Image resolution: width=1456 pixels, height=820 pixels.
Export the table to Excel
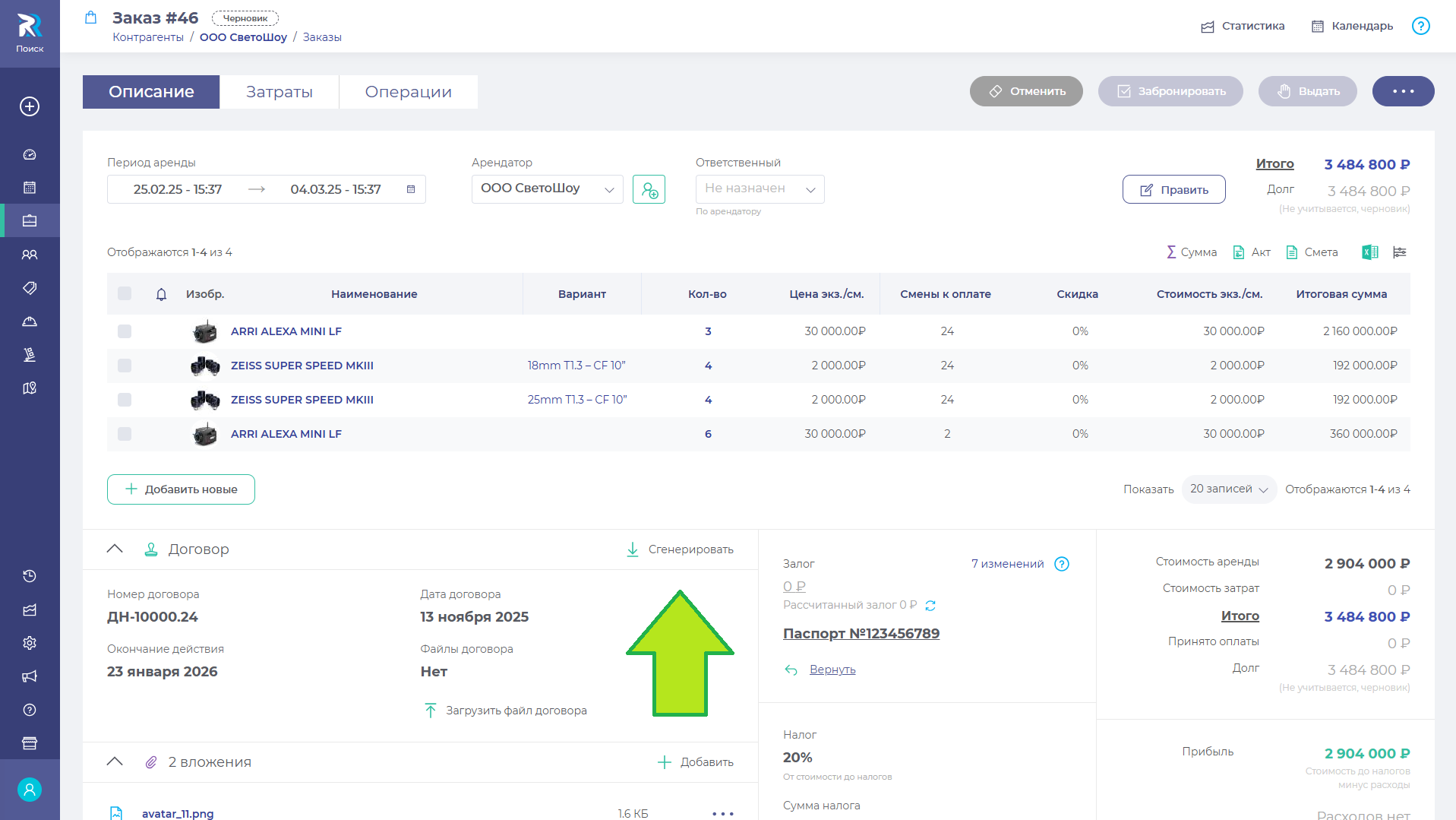pyautogui.click(x=1369, y=252)
